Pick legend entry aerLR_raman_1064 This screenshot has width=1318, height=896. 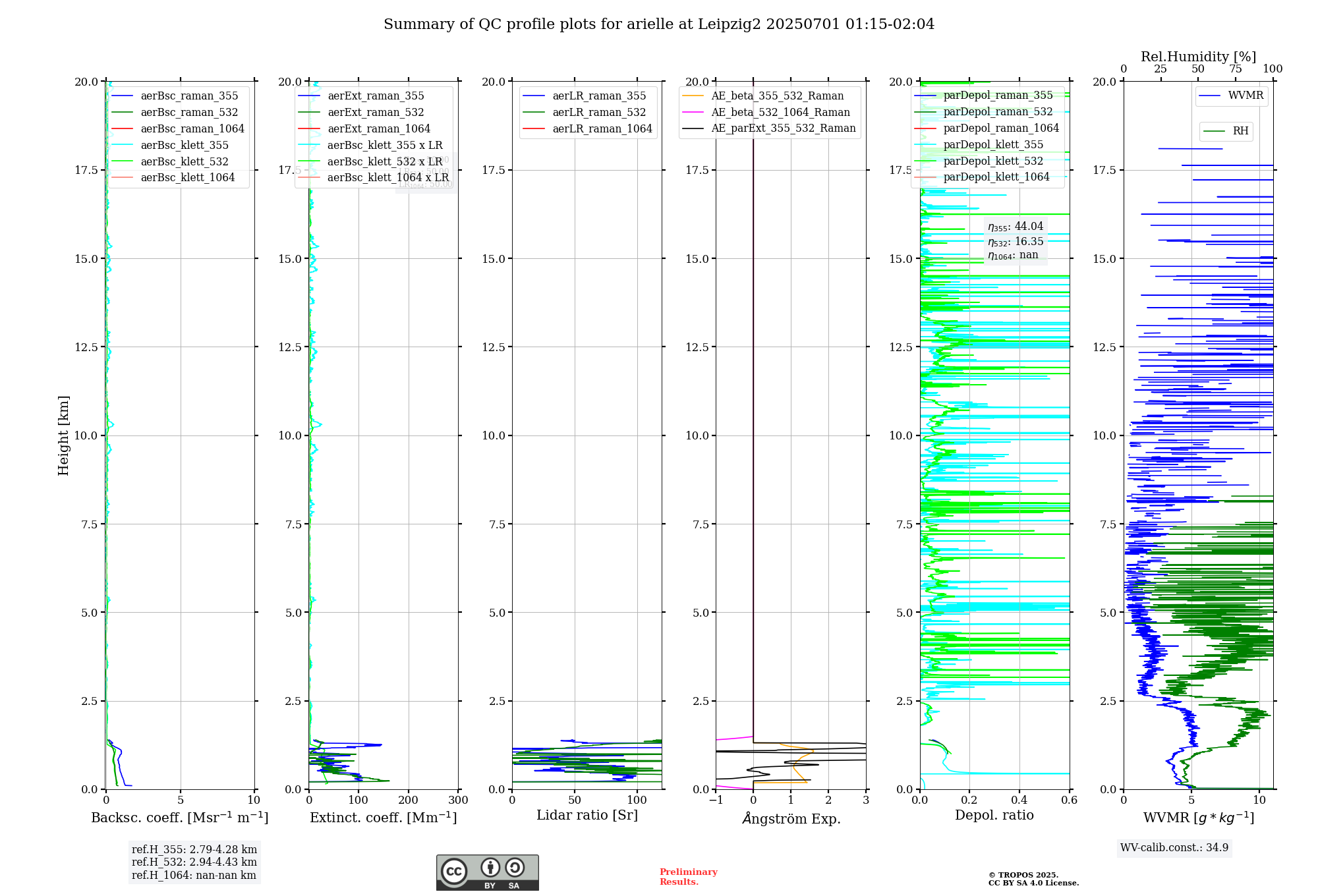(x=602, y=129)
